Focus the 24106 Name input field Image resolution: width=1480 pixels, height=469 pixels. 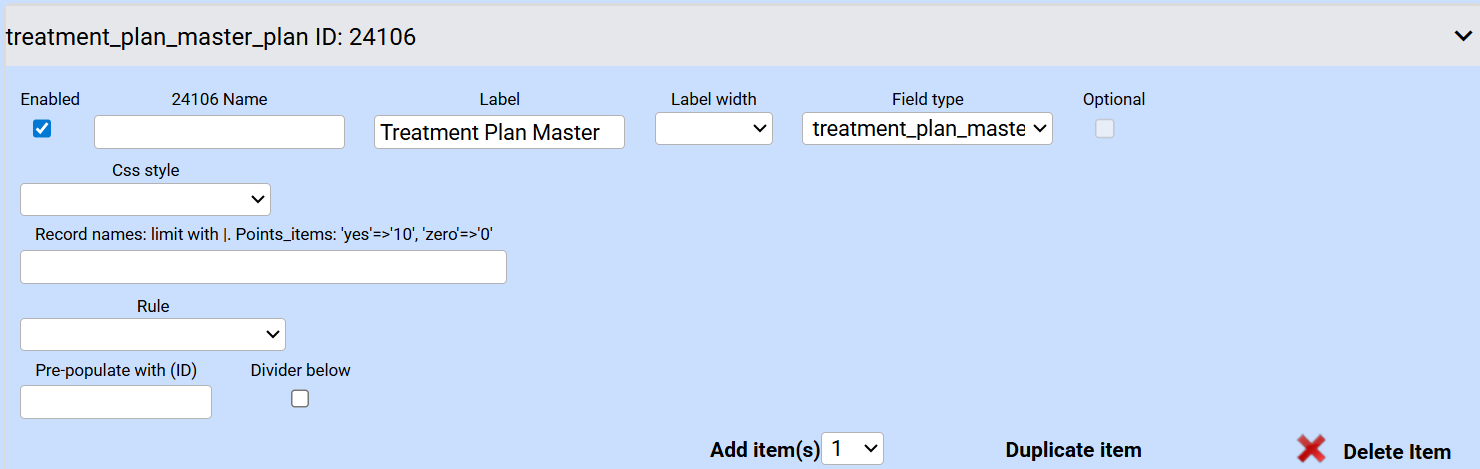pyautogui.click(x=219, y=132)
